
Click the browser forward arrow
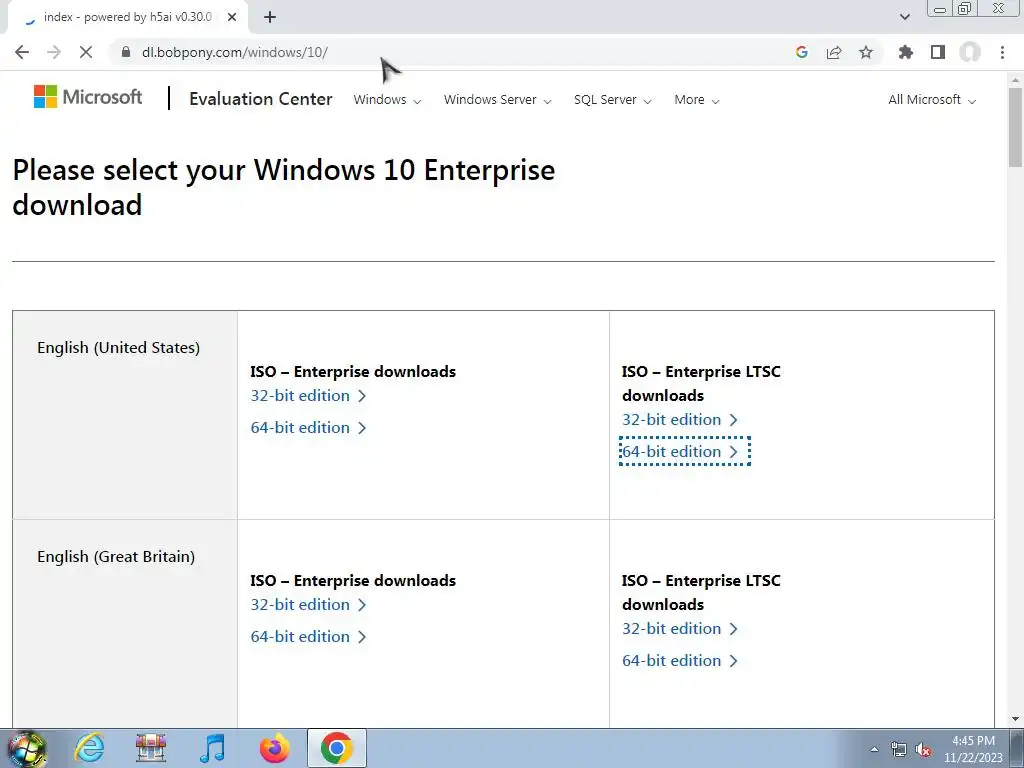pyautogui.click(x=54, y=52)
